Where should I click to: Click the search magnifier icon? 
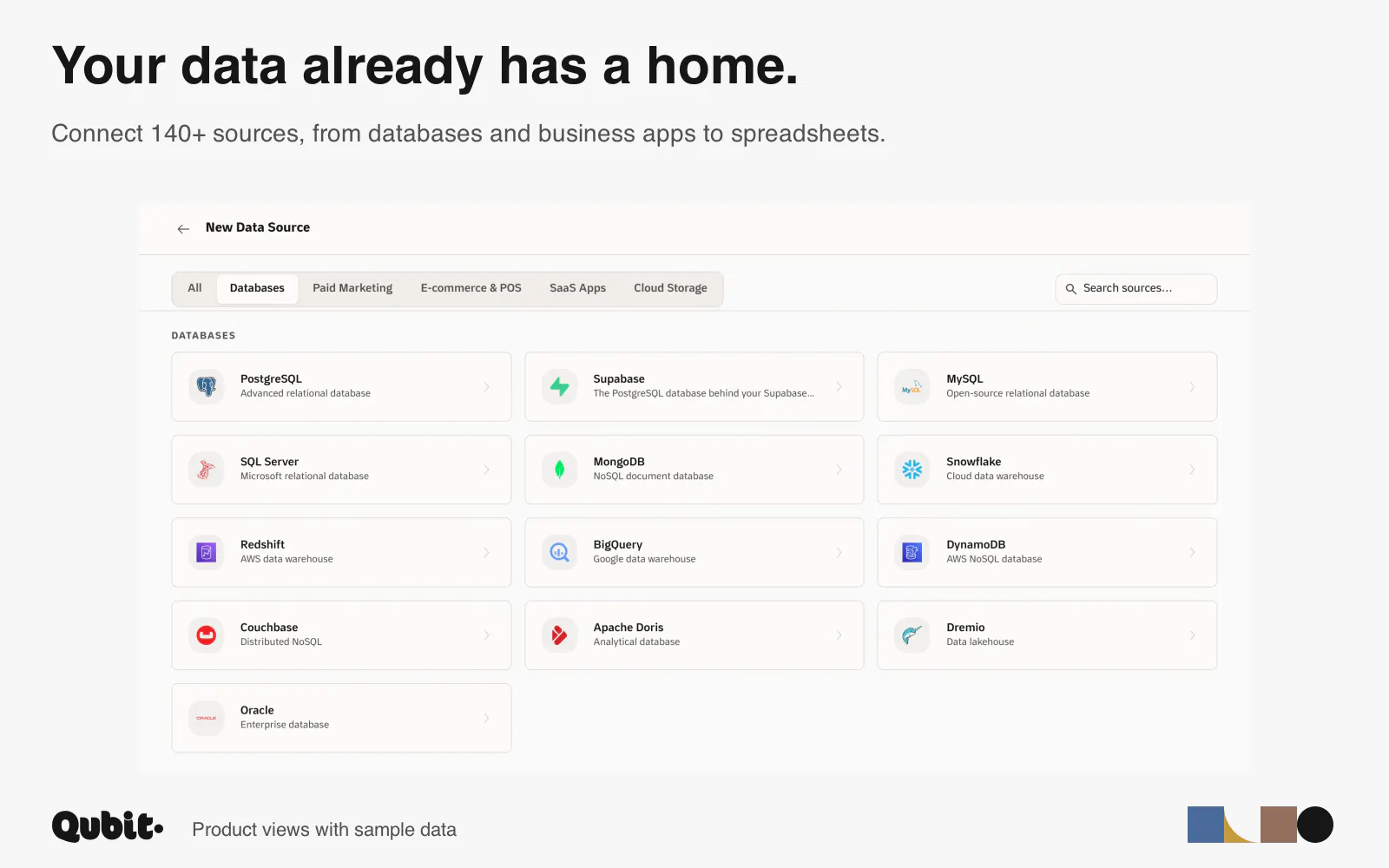coord(1071,289)
